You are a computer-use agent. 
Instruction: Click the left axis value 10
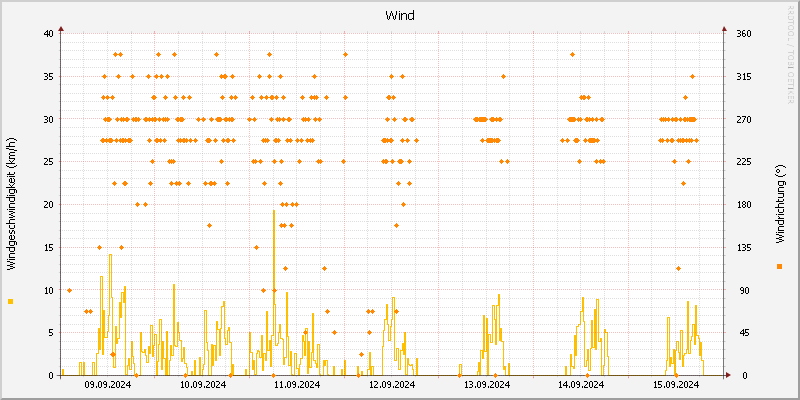(48, 290)
